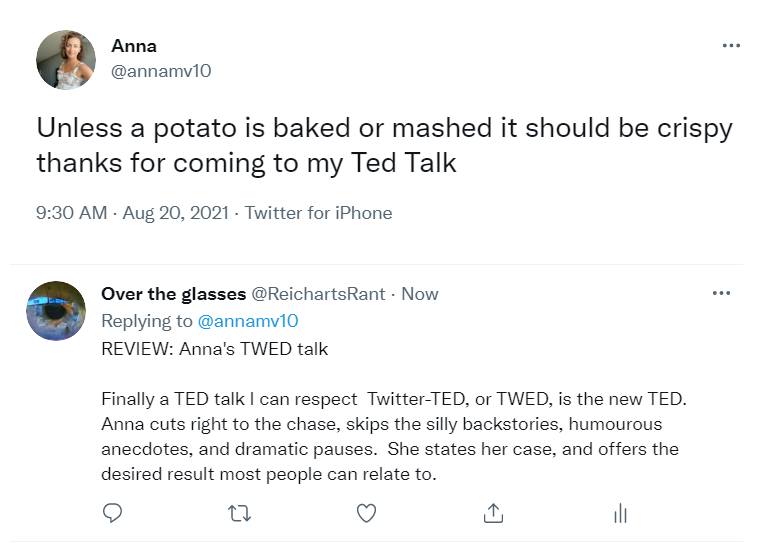Viewport: 775px width, 549px height.
Task: Open Over the glasses display name
Action: pos(173,294)
